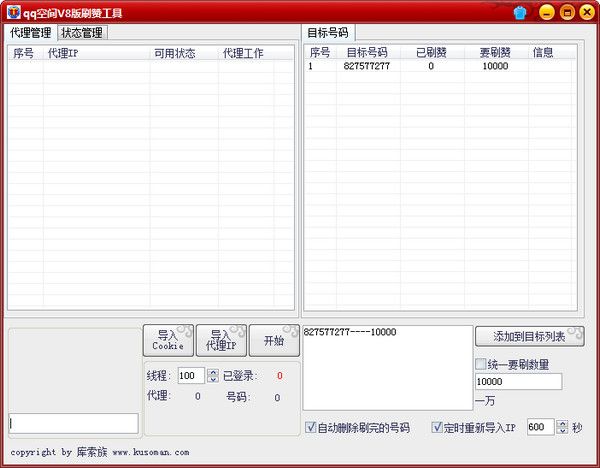The height and width of the screenshot is (468, 600).
Task: Select target row 827577277 in the list
Action: click(x=440, y=66)
